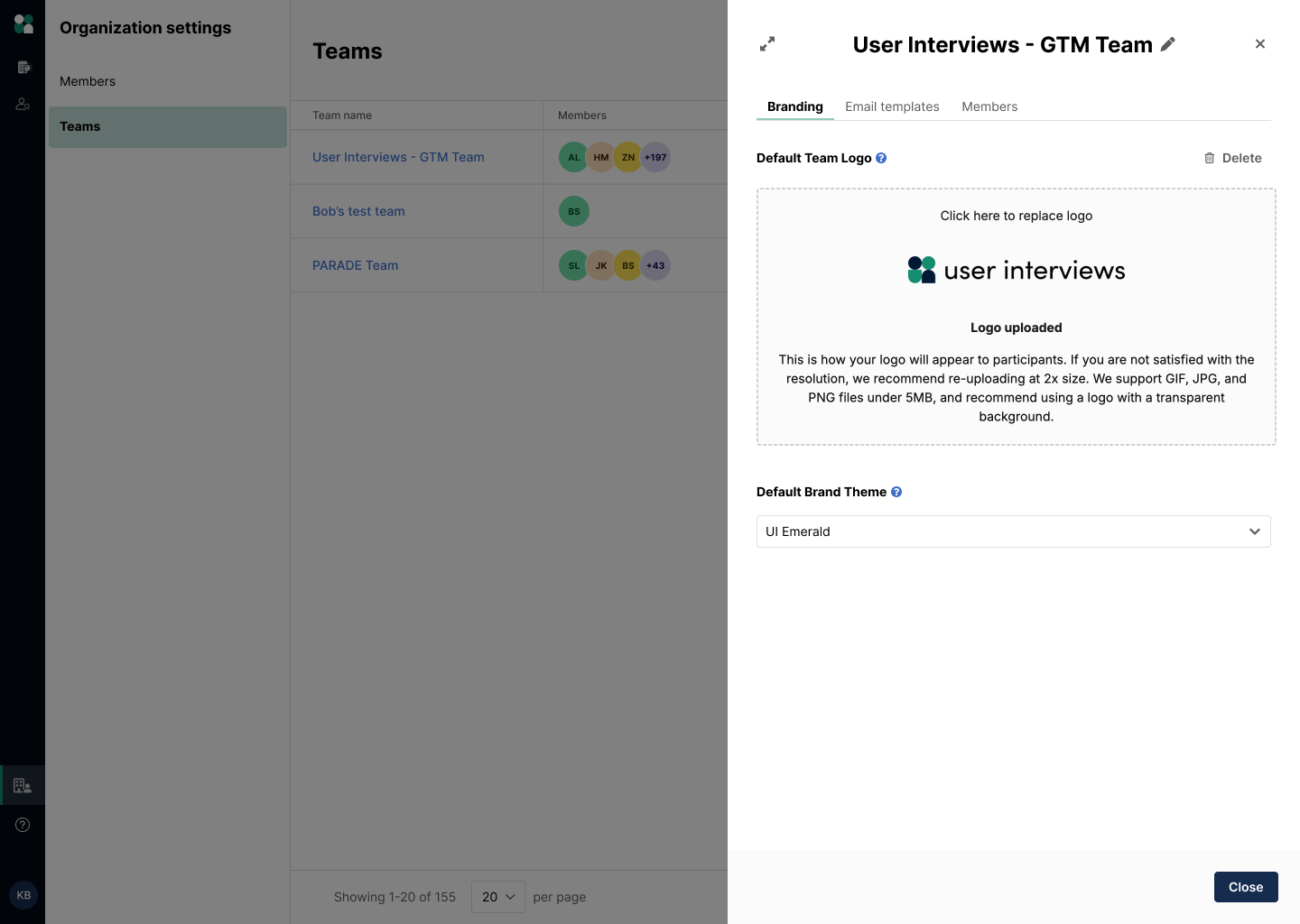Click the Close button
This screenshot has height=924, width=1300.
tap(1246, 887)
